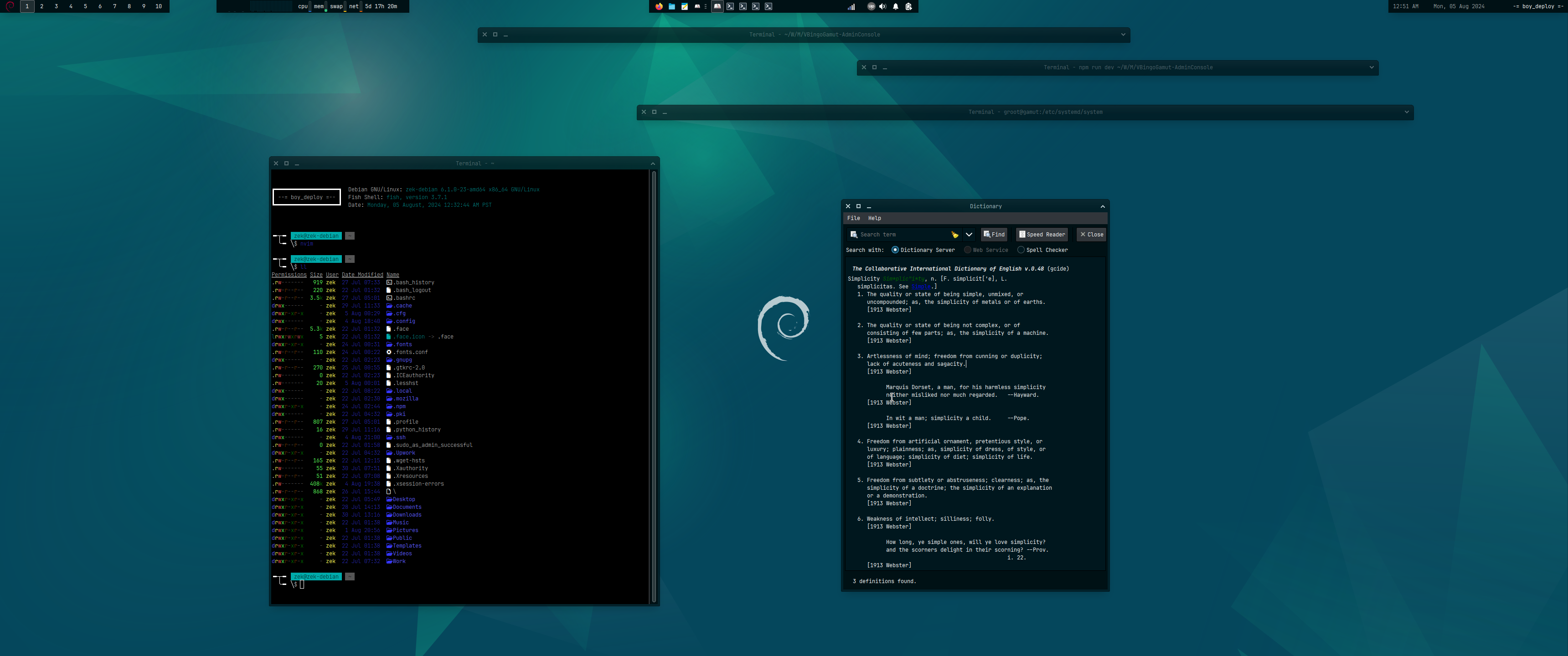The image size is (1568, 656).
Task: Roll up the Dictionary window via title chevron
Action: click(x=1102, y=206)
